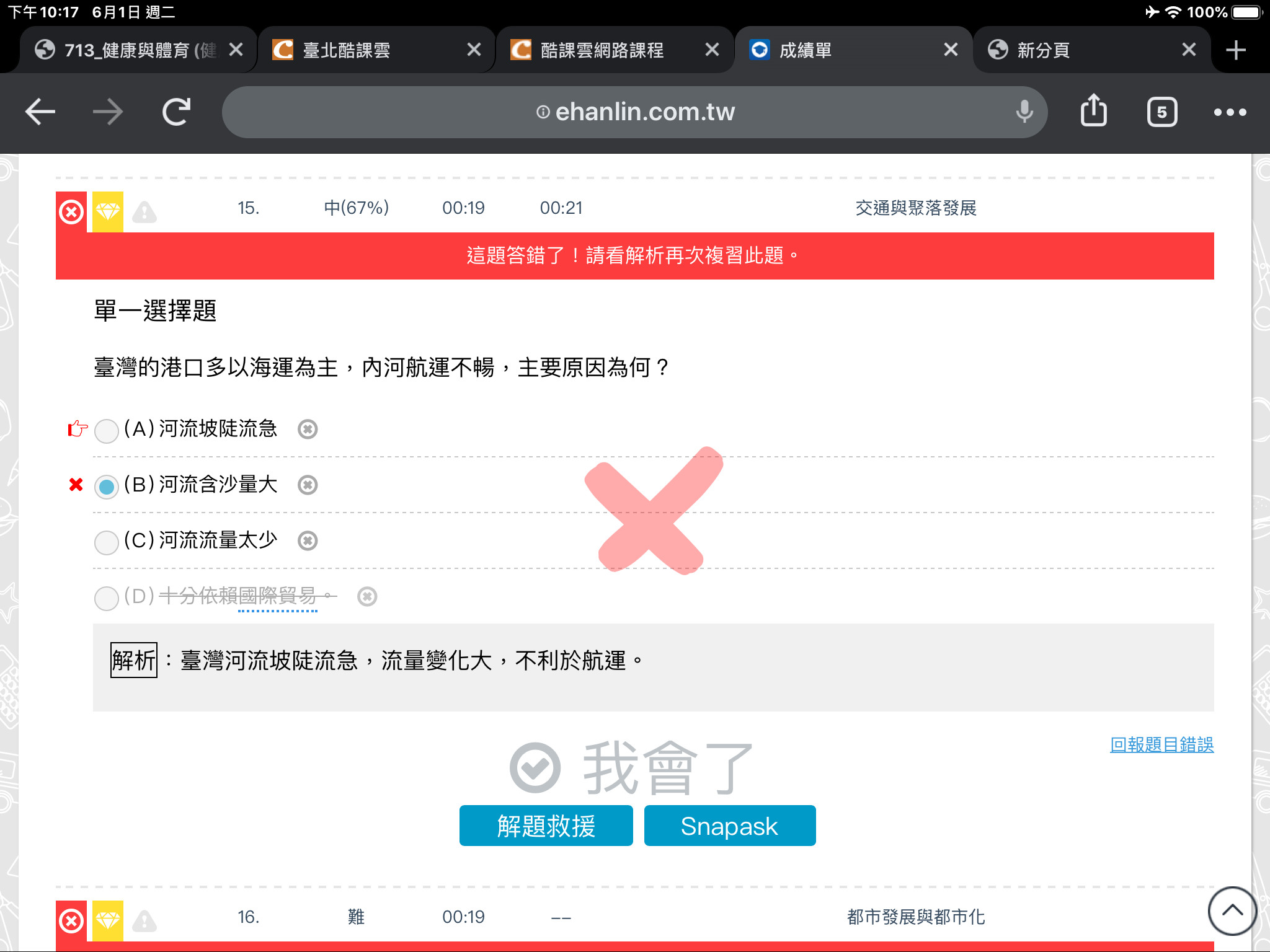Select radio option (B) 河流含沙量大

tap(107, 487)
